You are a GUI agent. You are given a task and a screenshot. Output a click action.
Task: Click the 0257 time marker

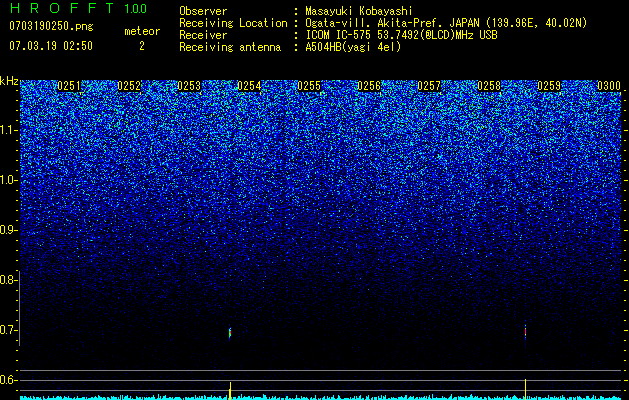(x=429, y=86)
